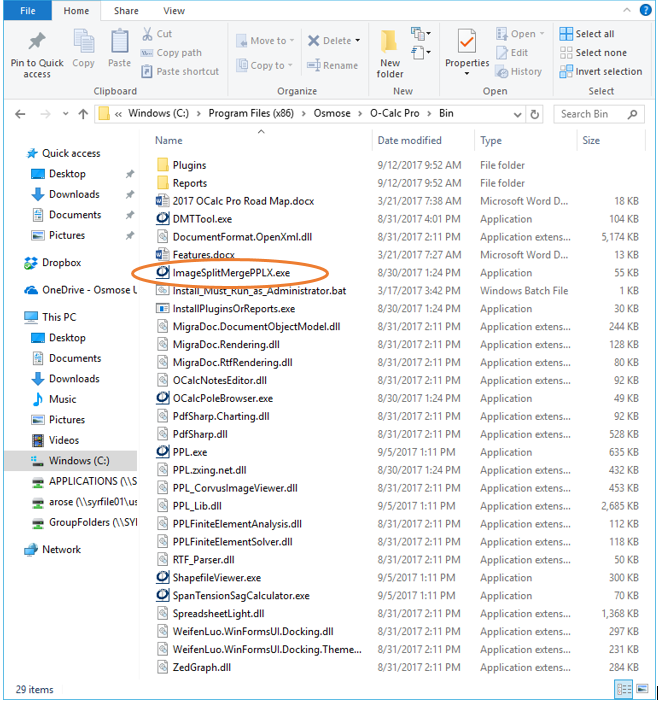
Task: Click Copy path in the ribbon
Action: click(171, 53)
